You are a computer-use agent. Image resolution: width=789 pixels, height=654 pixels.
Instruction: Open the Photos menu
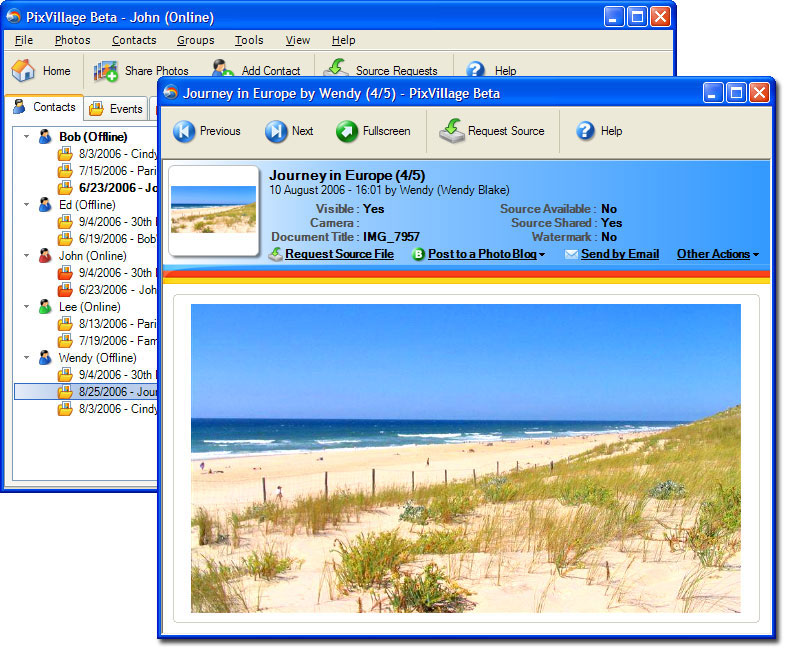72,40
